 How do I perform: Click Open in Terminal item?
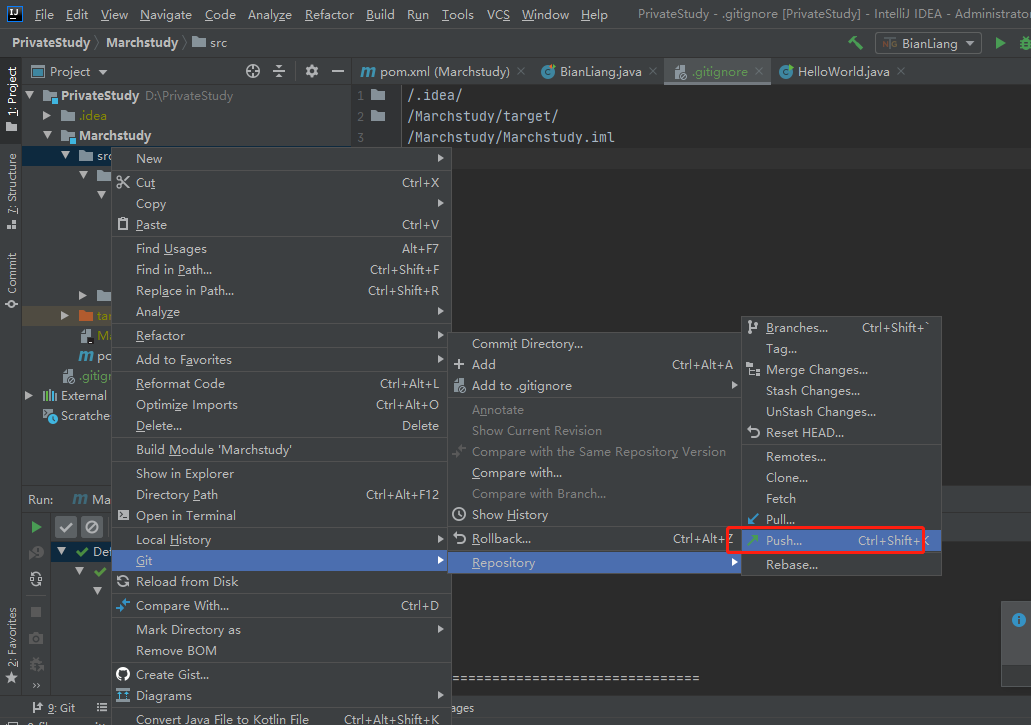(281, 515)
